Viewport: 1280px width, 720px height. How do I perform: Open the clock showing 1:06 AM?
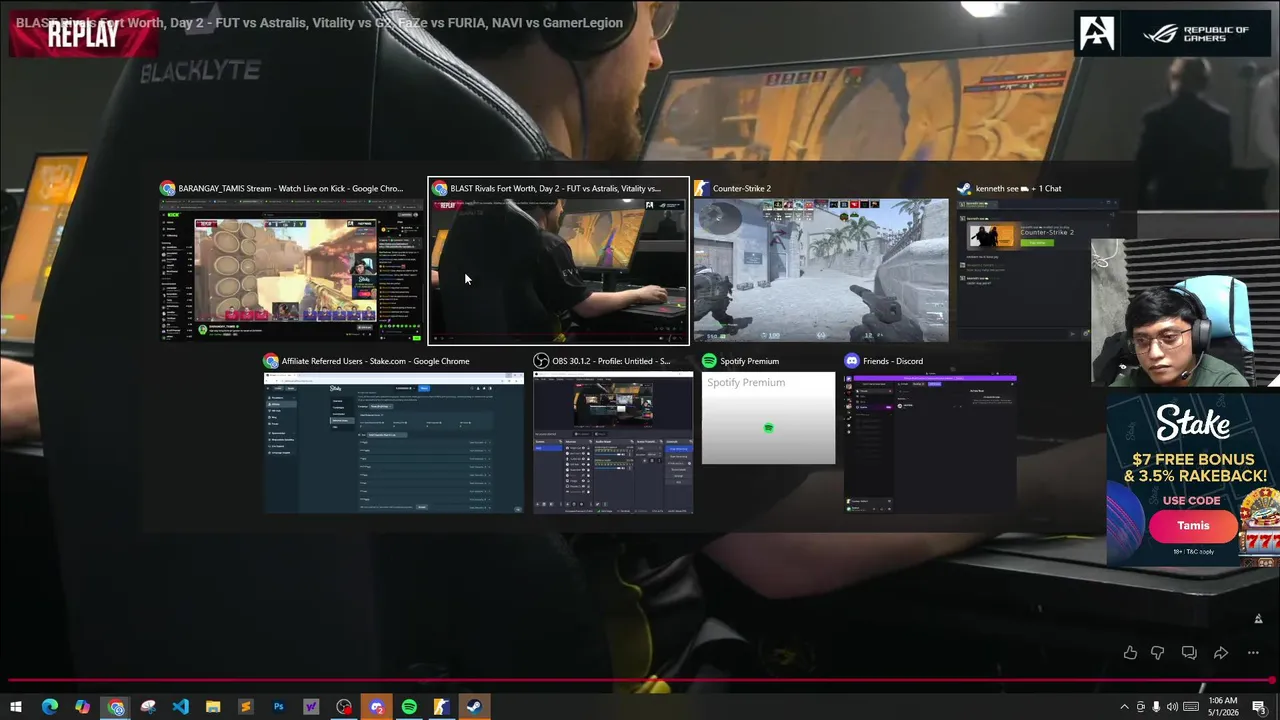pos(1223,707)
